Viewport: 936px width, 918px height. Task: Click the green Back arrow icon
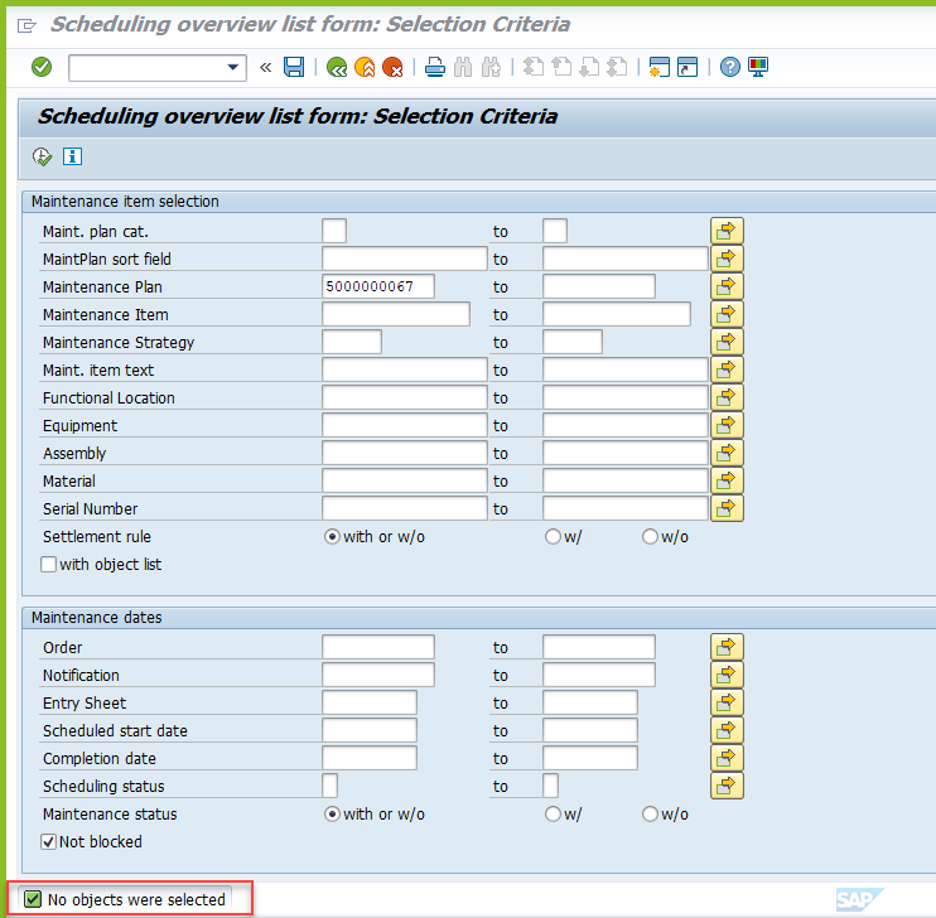pos(337,67)
